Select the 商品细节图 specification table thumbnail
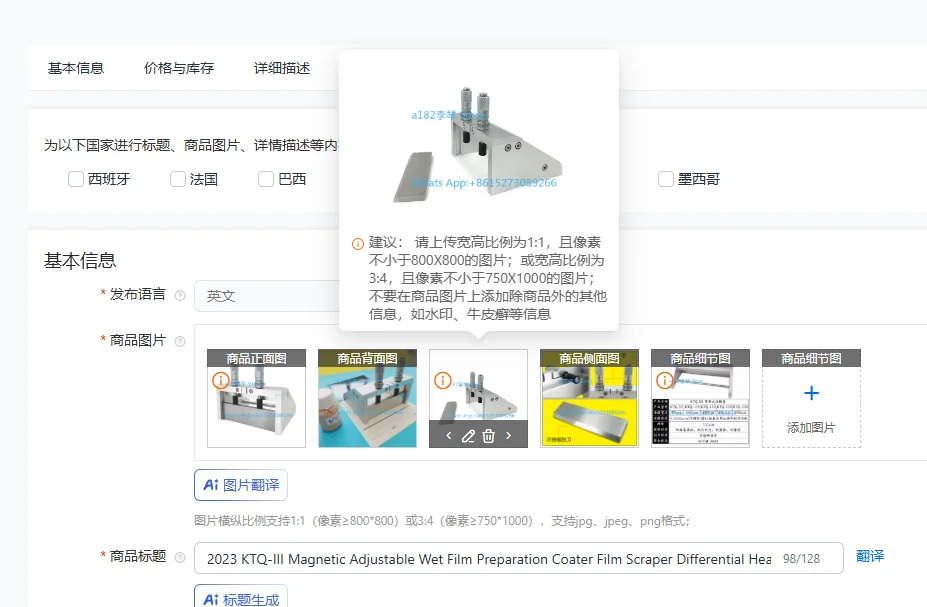Screen dimensions: 927x607 [701, 398]
